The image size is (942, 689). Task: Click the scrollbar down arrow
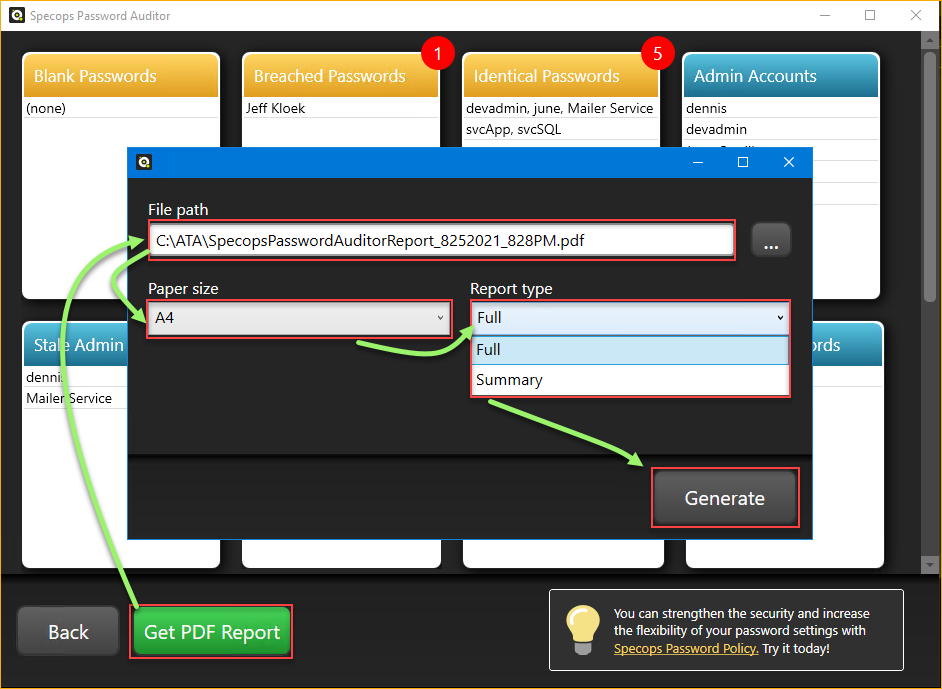929,565
